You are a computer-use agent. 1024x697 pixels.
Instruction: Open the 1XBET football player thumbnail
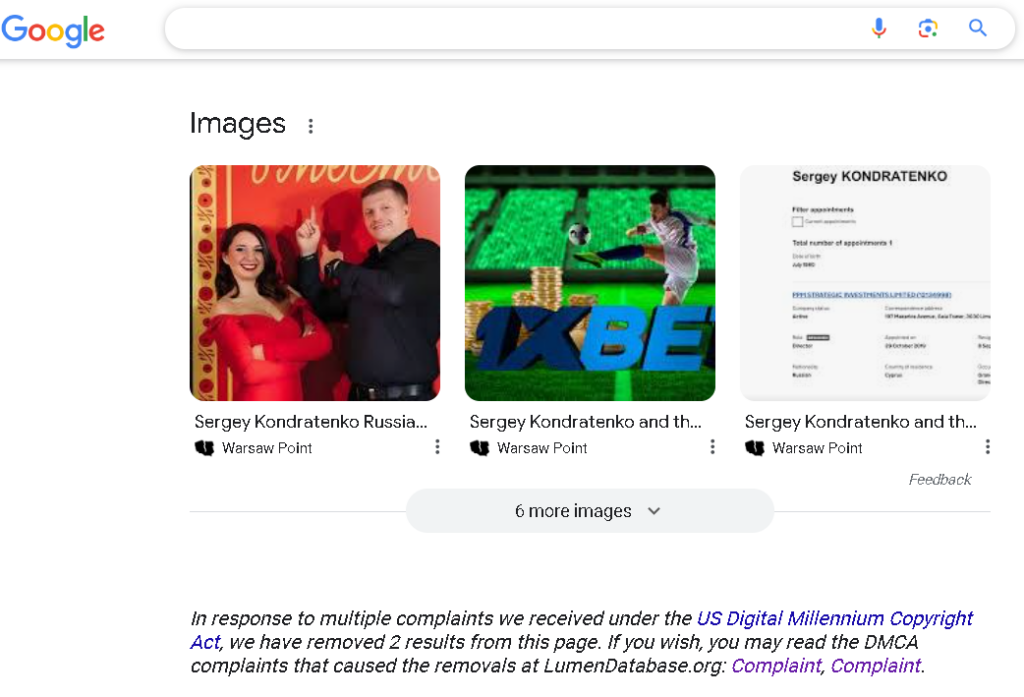590,283
